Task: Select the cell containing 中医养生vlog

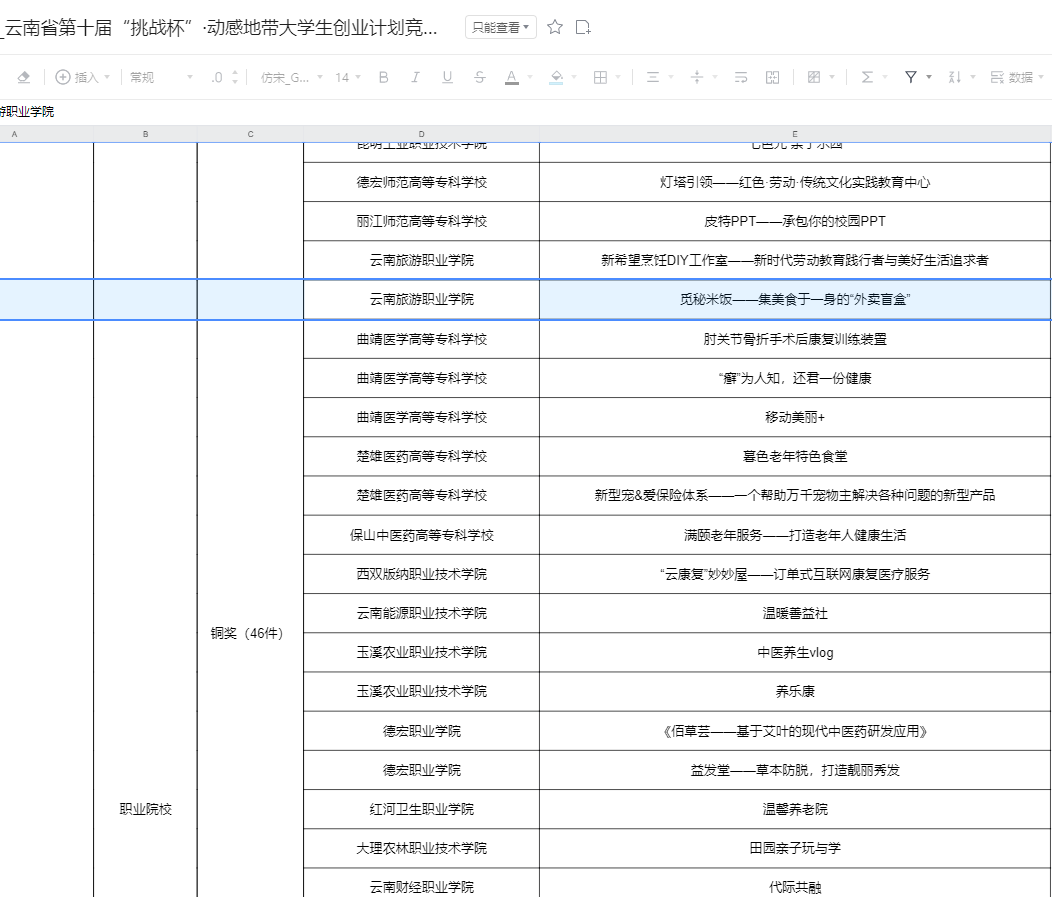Action: (x=795, y=652)
